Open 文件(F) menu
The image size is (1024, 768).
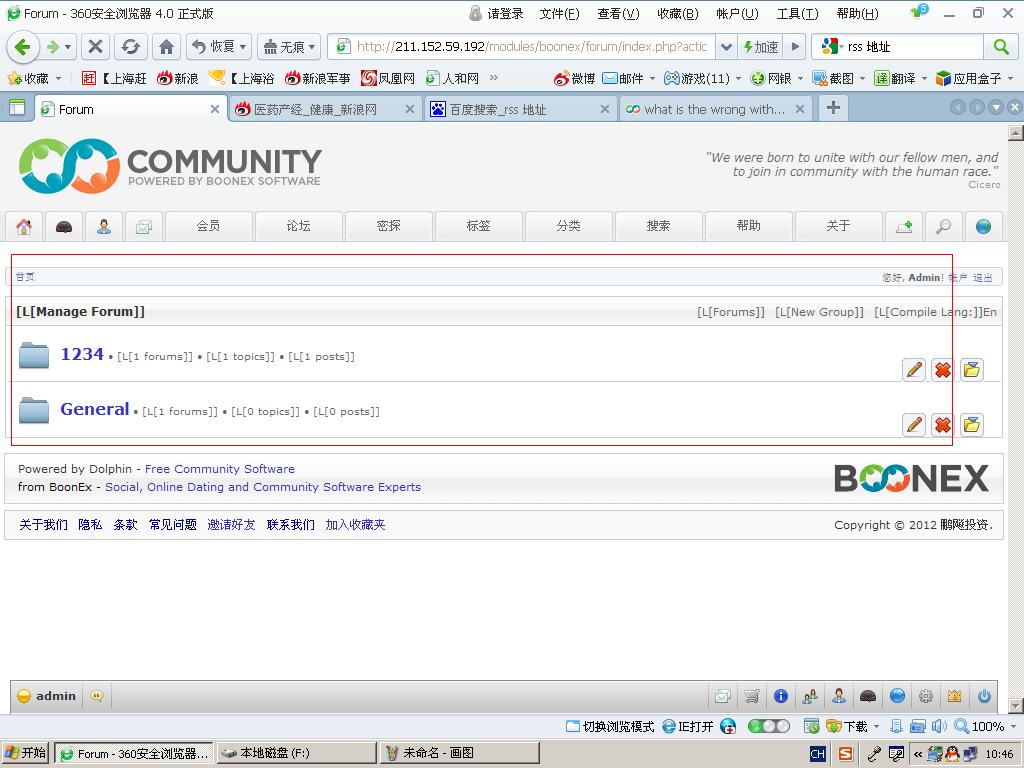tap(559, 14)
